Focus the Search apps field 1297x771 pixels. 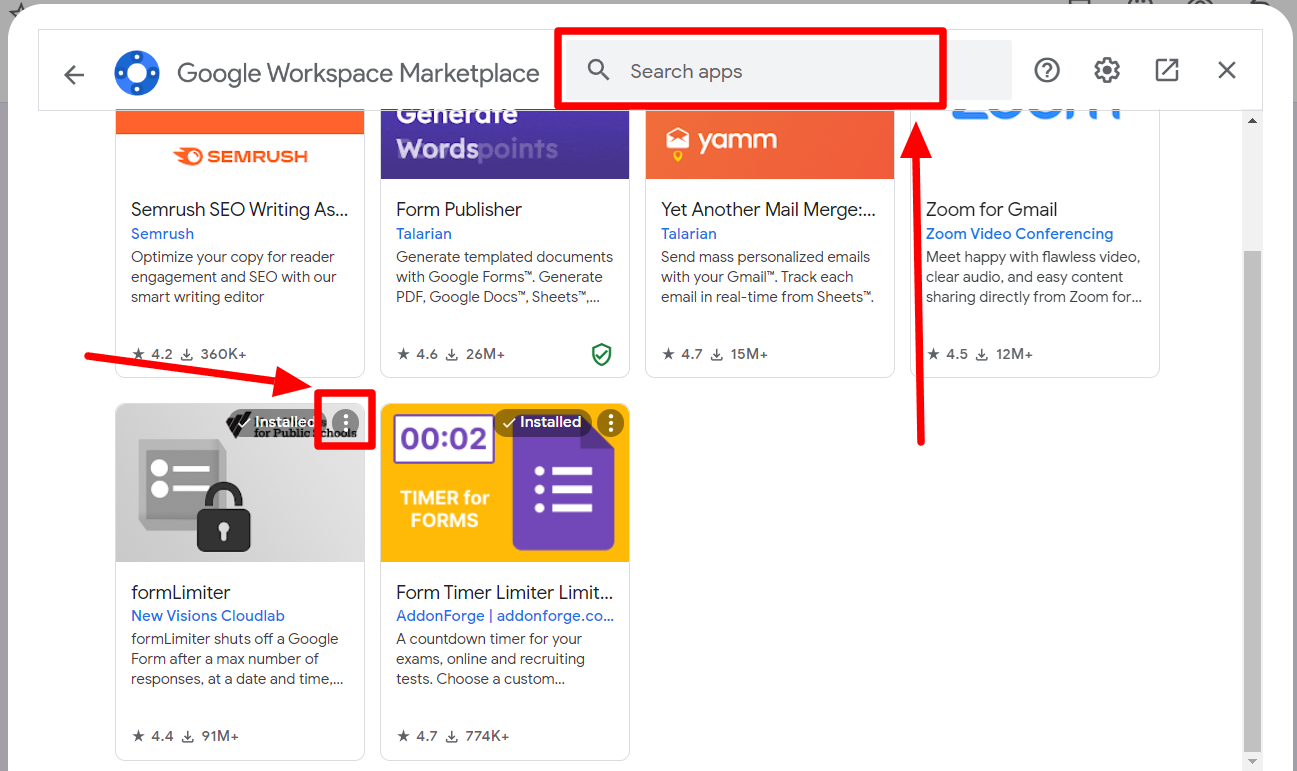point(788,71)
